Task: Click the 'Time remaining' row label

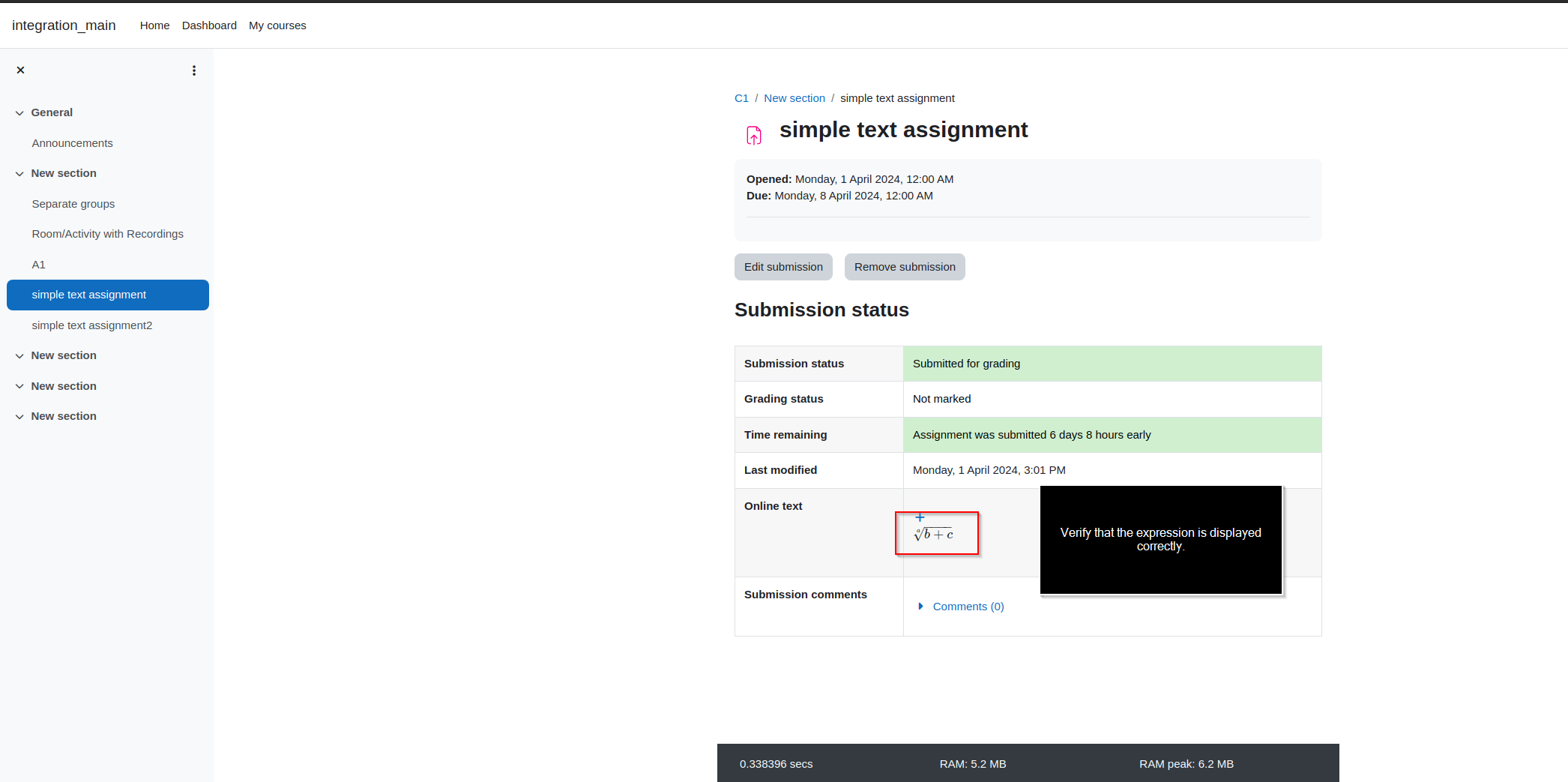Action: click(785, 435)
